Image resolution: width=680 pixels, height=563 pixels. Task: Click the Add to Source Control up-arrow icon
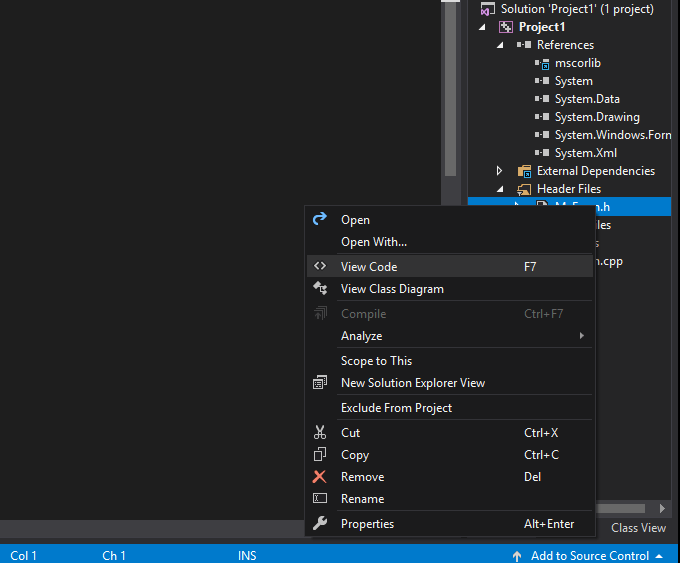[517, 556]
